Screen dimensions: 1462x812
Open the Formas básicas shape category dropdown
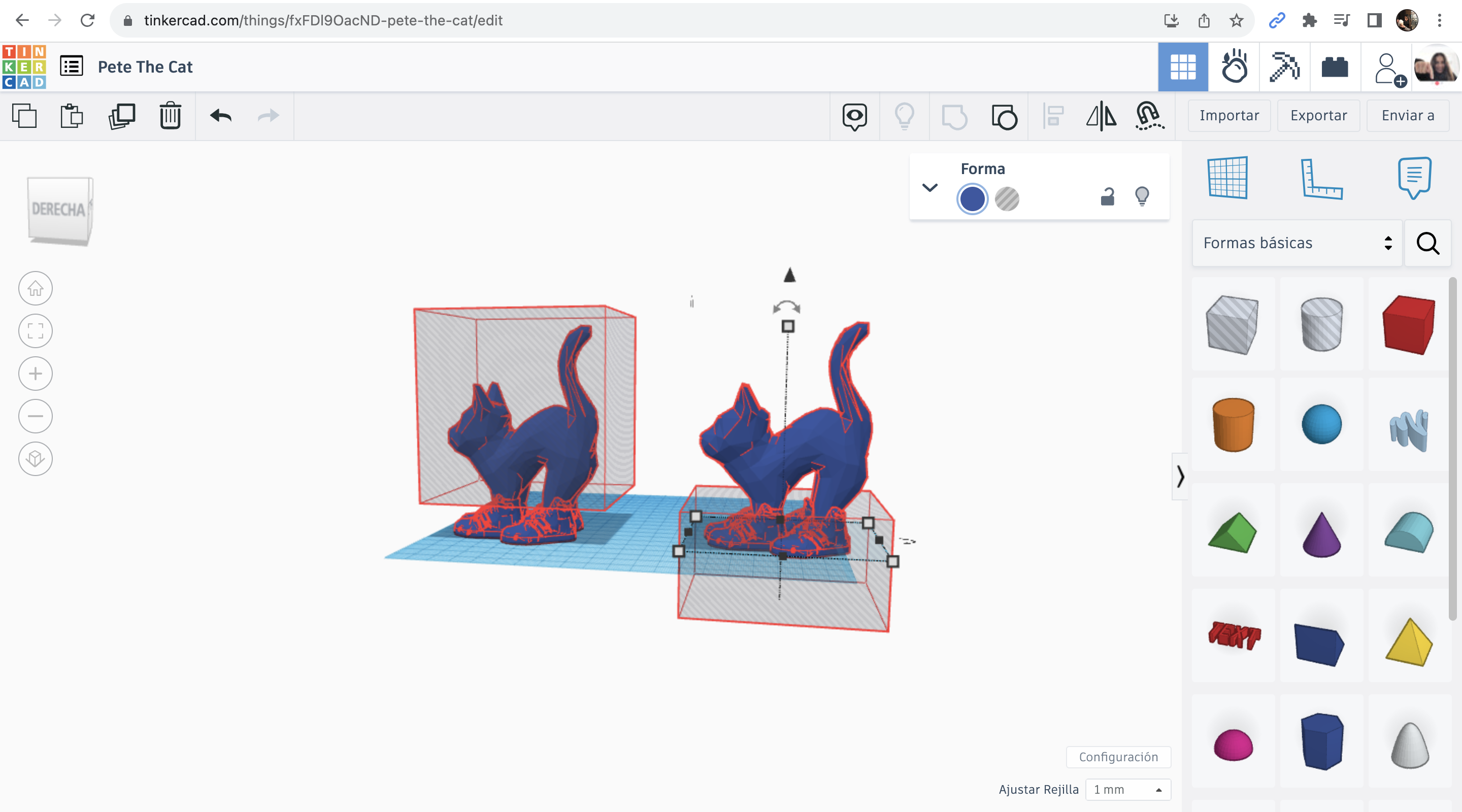1297,243
